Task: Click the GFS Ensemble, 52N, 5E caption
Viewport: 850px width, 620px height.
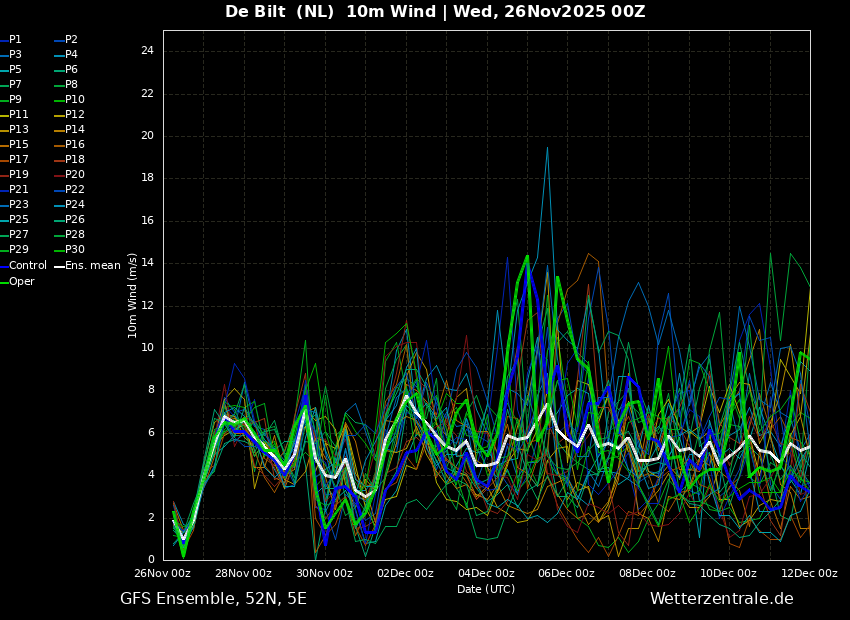Action: click(213, 599)
